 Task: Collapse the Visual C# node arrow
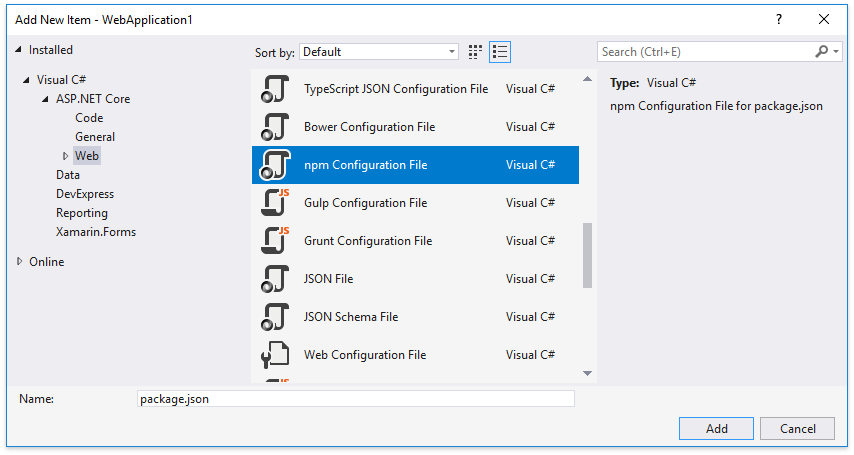[26, 80]
